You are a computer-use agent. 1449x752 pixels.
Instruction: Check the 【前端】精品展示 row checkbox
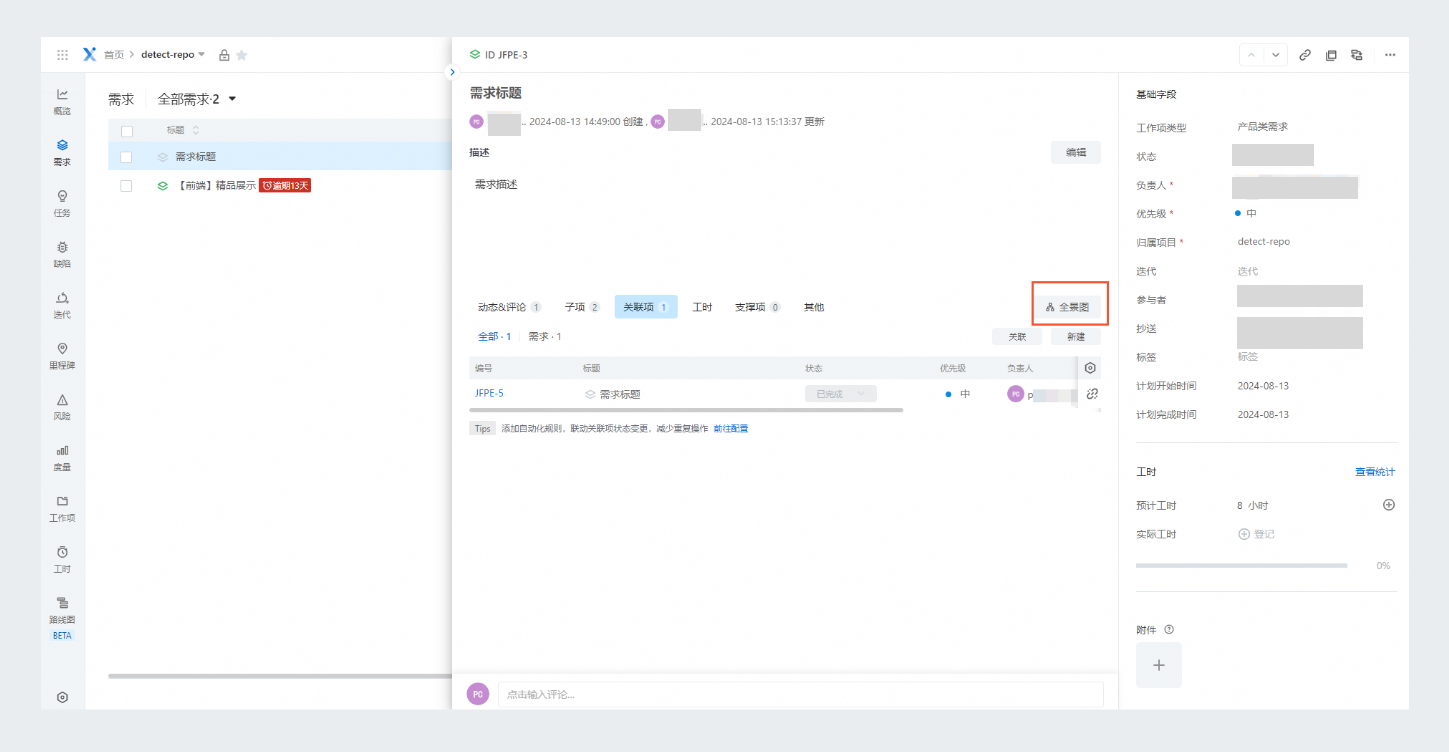point(126,186)
